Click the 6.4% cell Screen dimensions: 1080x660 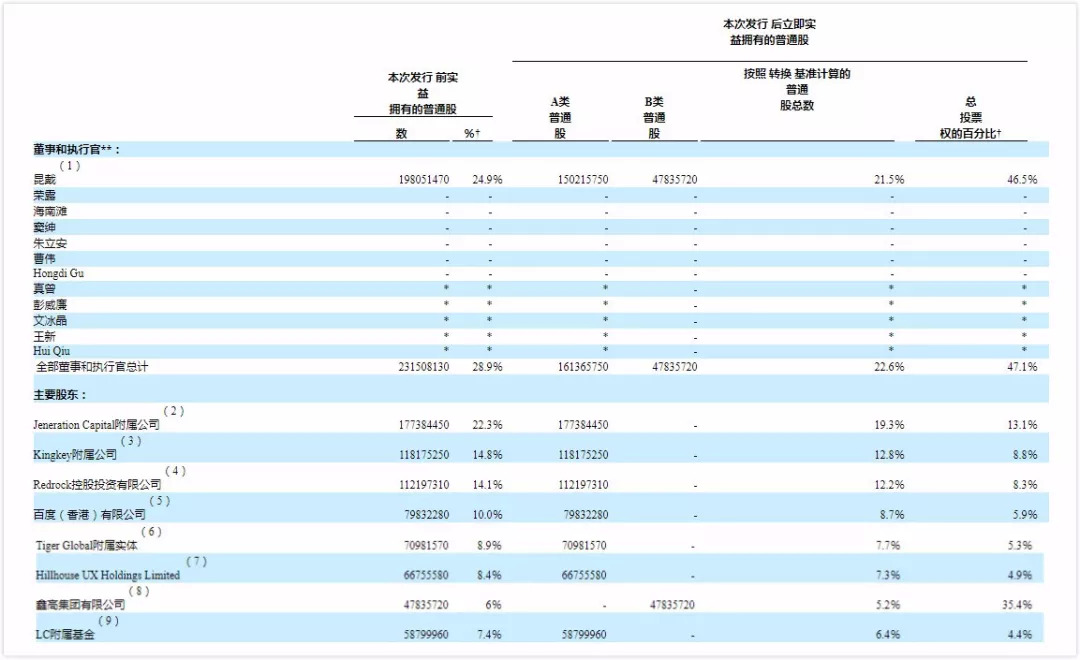(887, 635)
